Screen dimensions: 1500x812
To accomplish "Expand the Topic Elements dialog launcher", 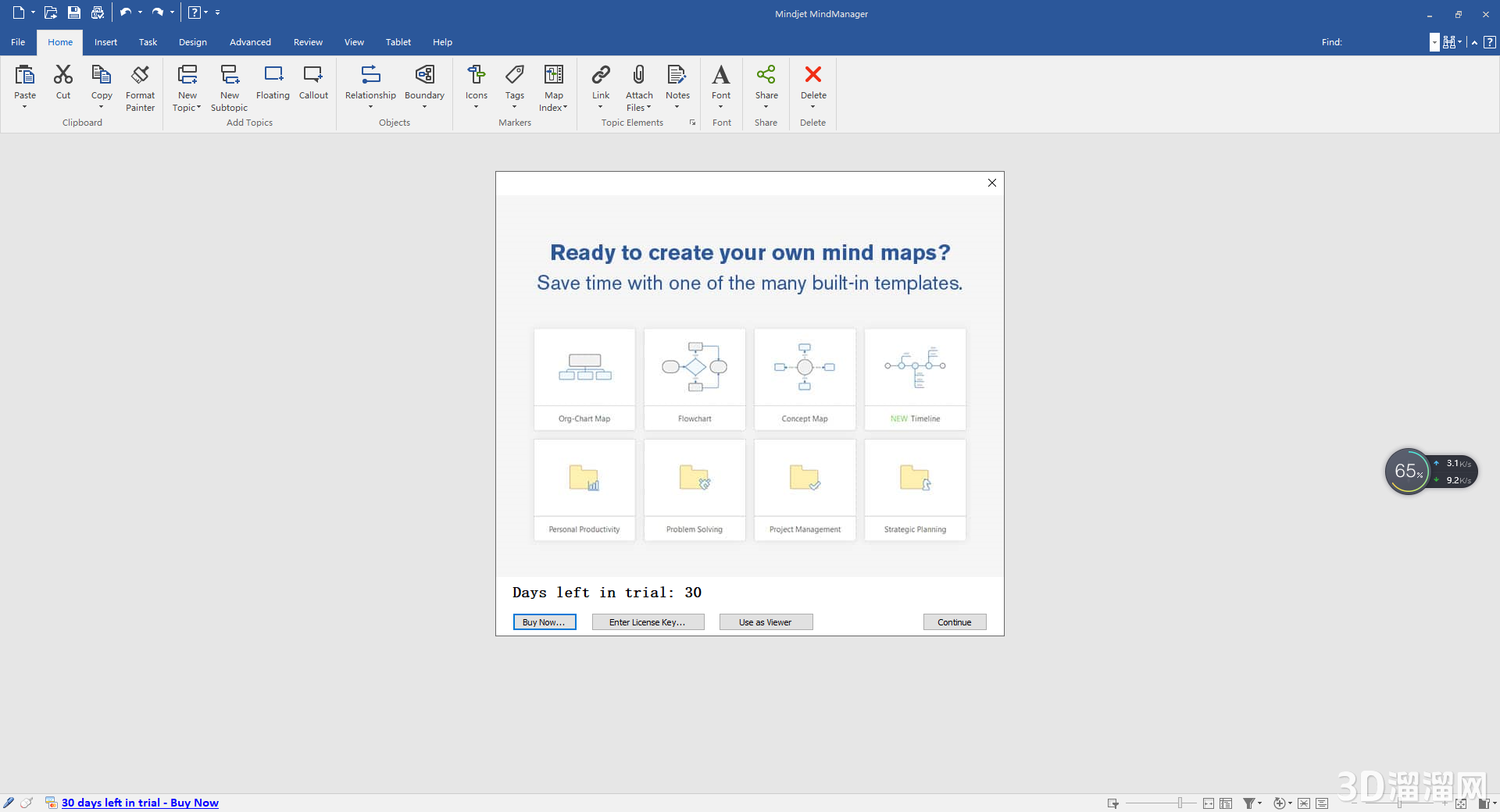I will (x=692, y=123).
